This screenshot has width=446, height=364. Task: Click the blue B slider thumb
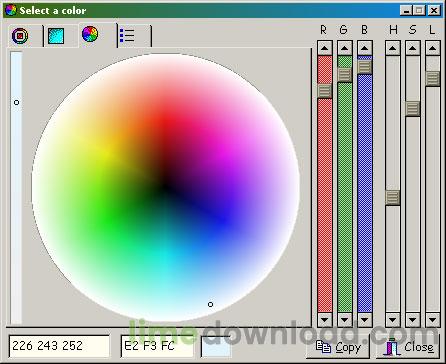[365, 67]
